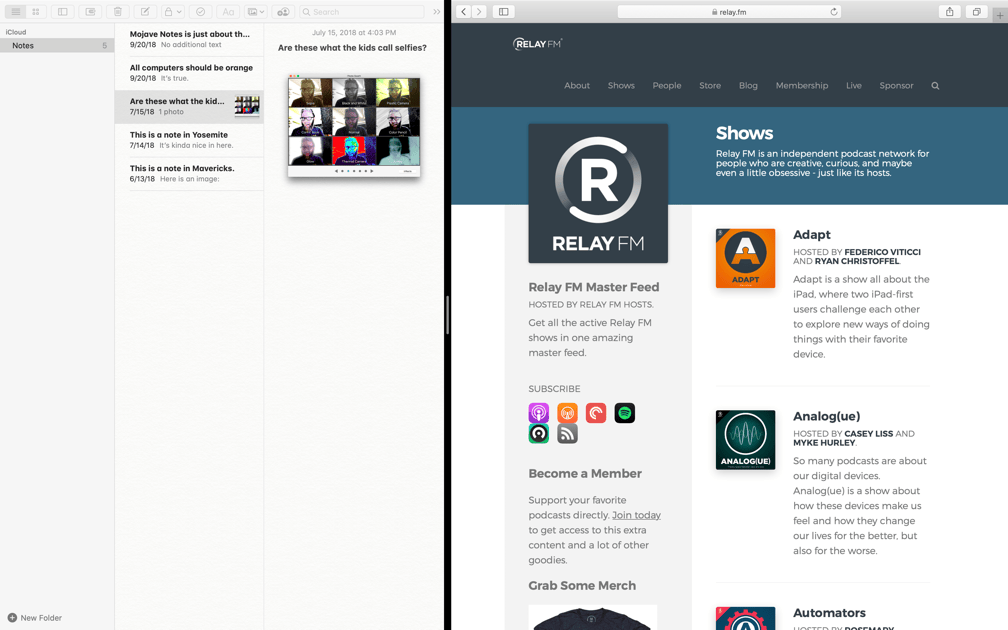Open the attachments browser in Notes
Viewport: 1008px width, 630px height.
(x=90, y=12)
